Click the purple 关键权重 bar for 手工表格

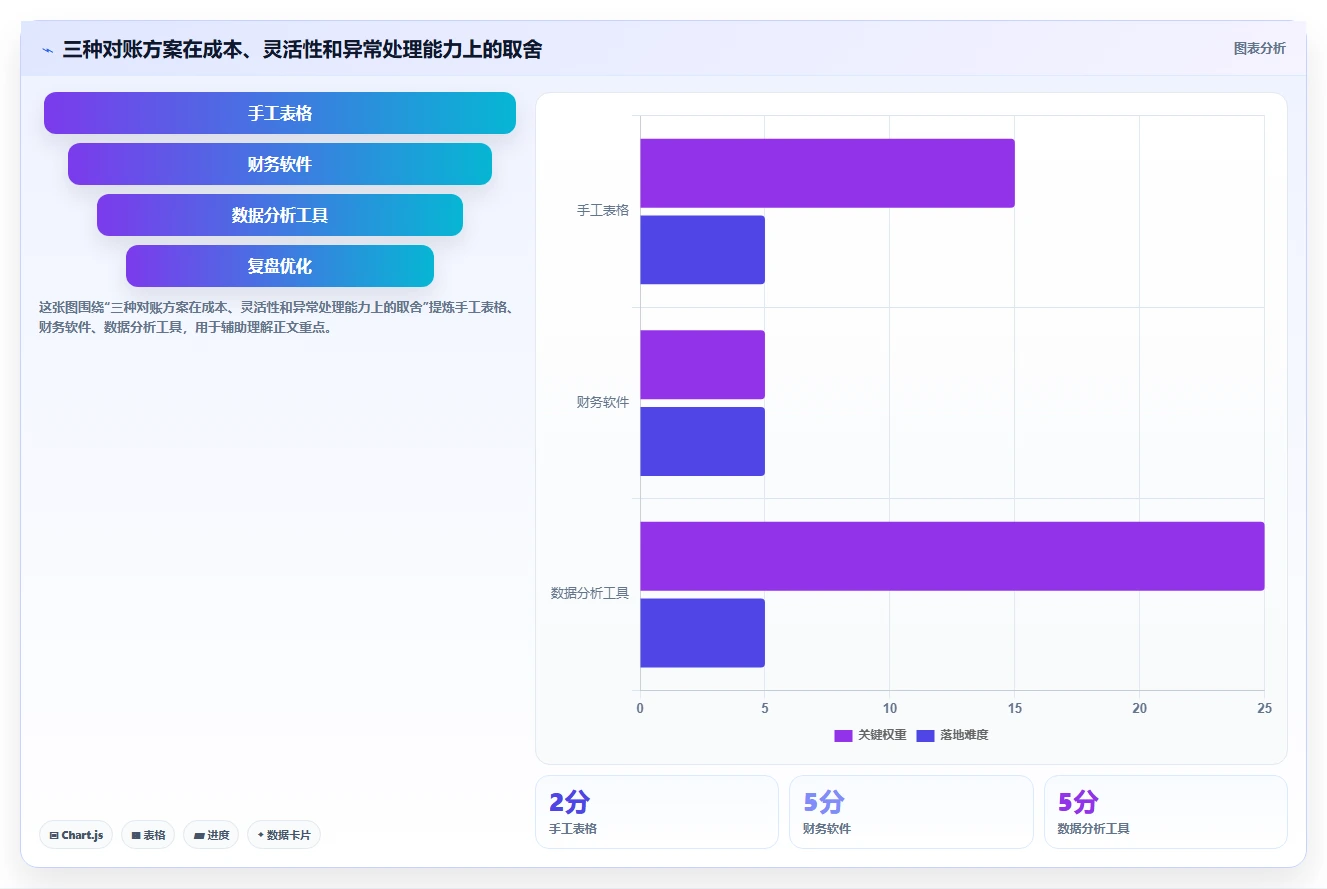click(827, 173)
